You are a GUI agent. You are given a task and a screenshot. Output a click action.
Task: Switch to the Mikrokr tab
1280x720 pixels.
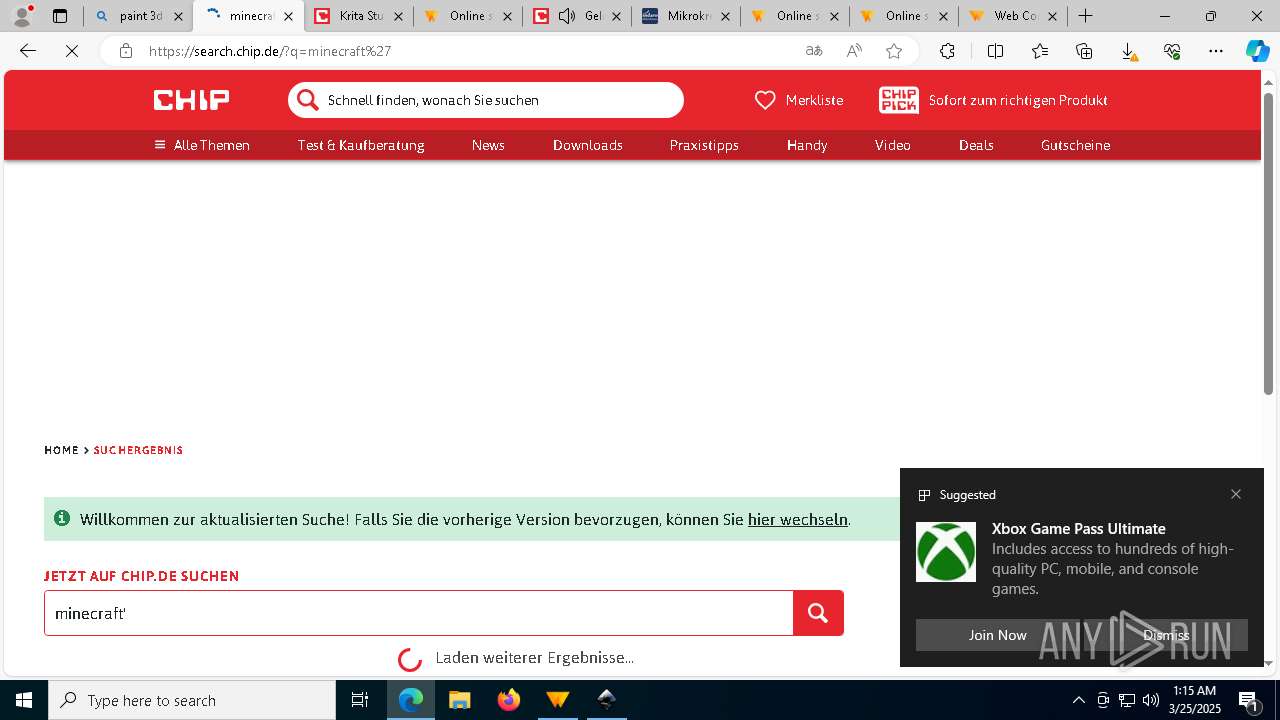tap(685, 16)
